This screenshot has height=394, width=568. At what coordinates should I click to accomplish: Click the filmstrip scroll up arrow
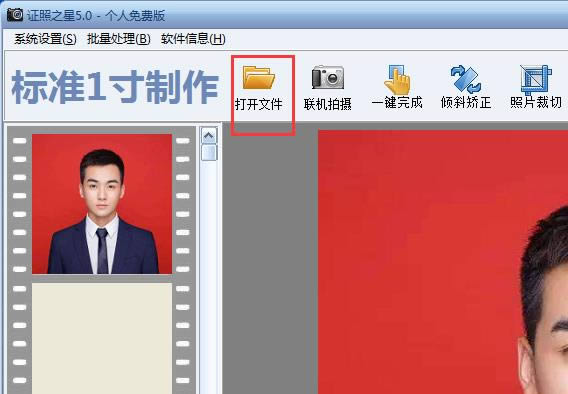pos(209,136)
